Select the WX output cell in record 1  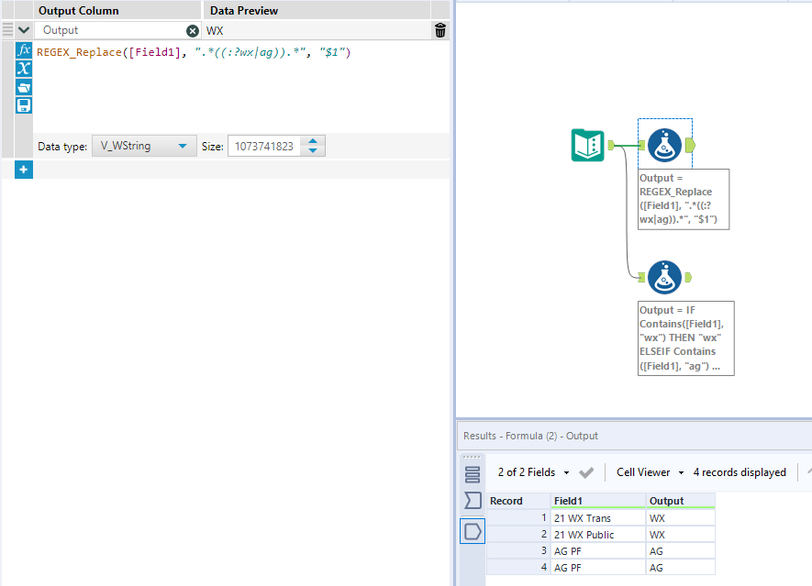[x=680, y=518]
